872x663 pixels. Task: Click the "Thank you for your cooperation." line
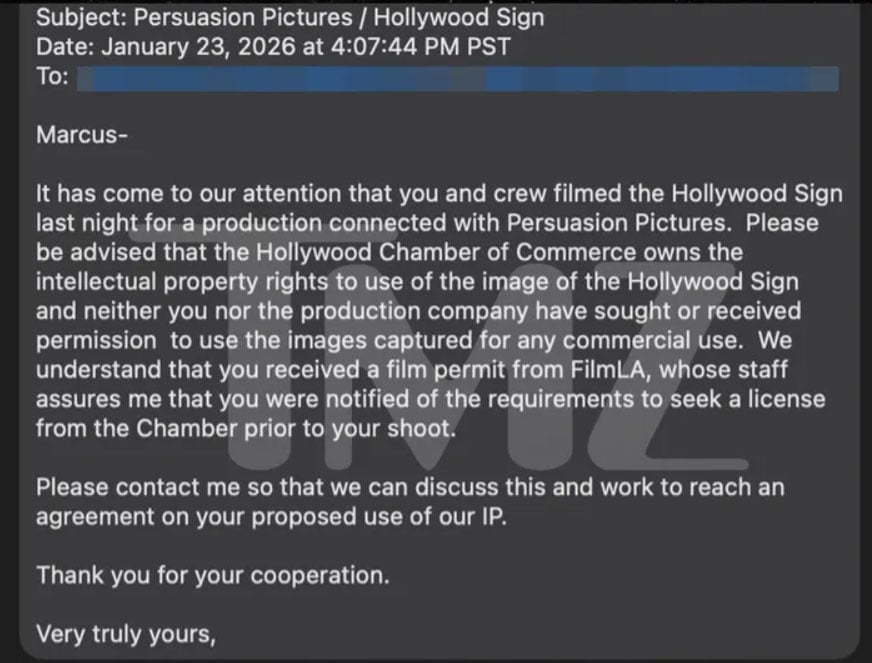click(212, 577)
